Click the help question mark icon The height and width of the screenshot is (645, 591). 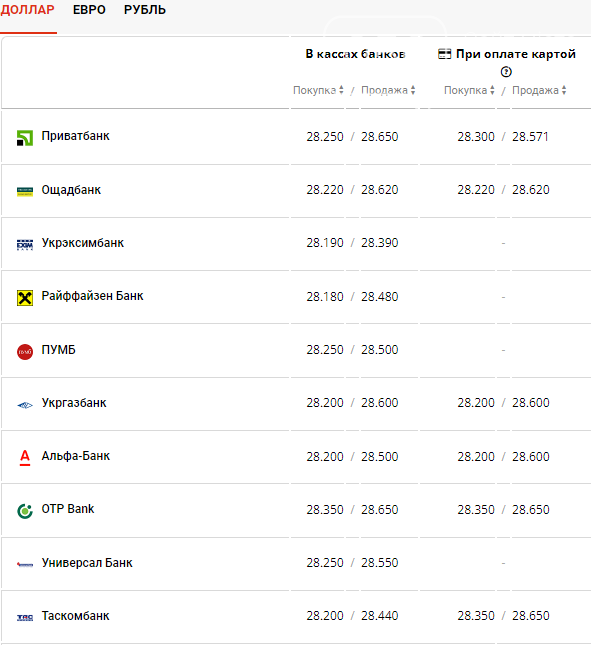506,72
